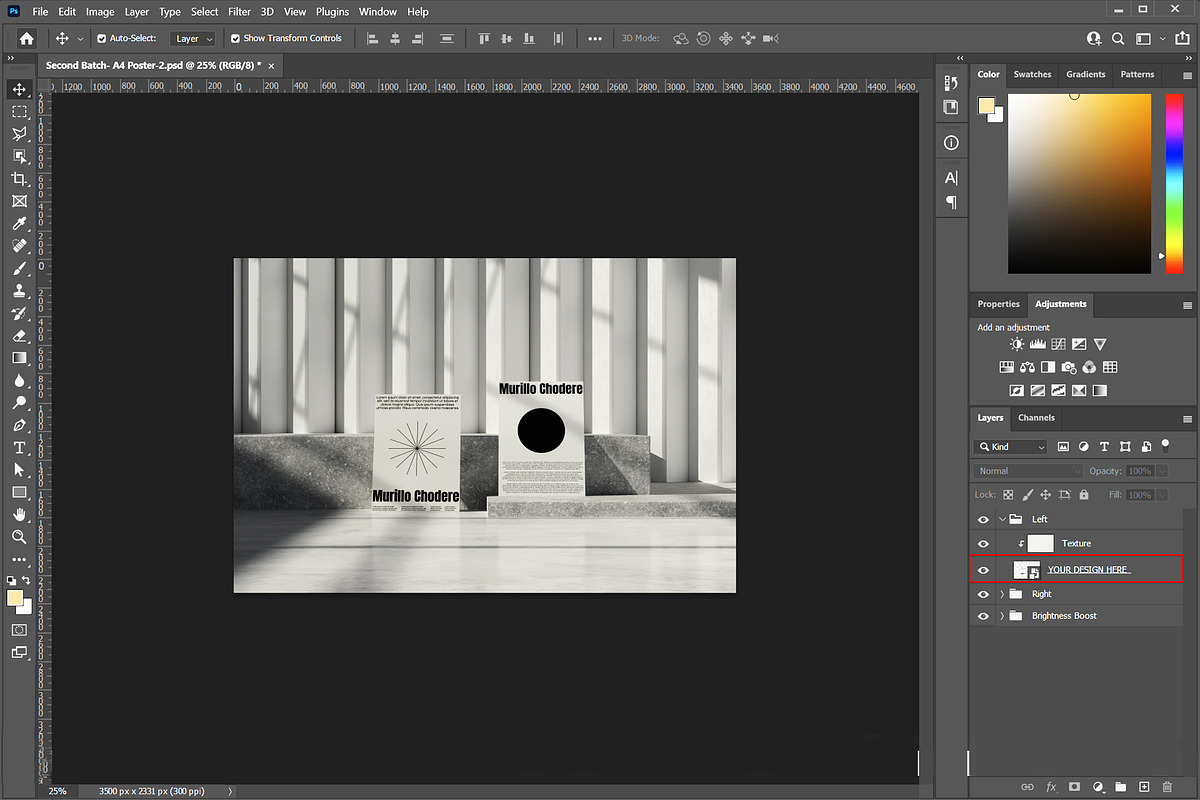Screen dimensions: 1200x800
Task: Expand the Brightness Boost layer group
Action: [1002, 616]
